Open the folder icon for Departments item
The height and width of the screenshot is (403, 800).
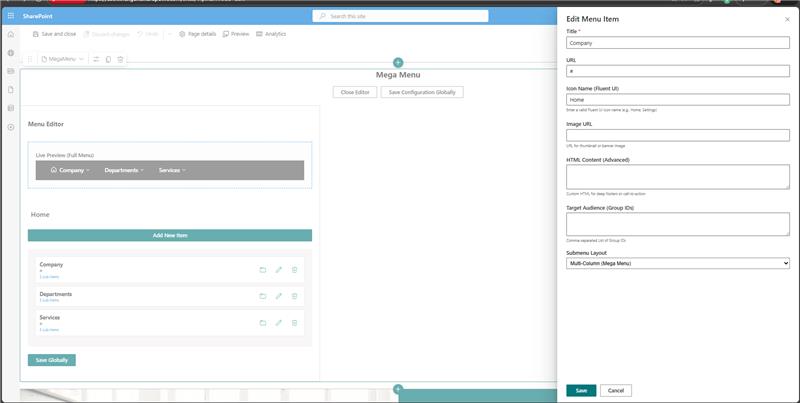(263, 296)
